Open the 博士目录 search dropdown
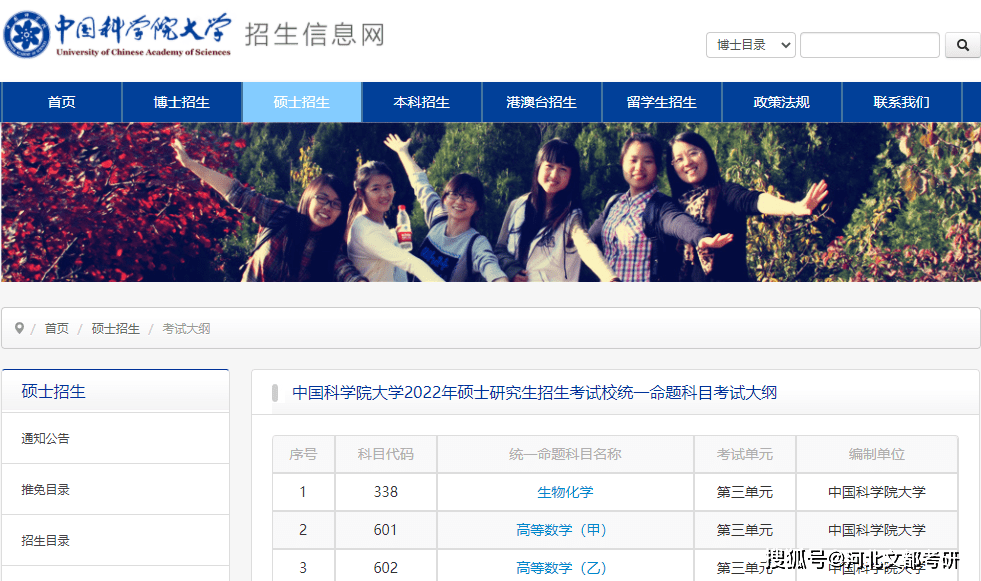The width and height of the screenshot is (981, 581). (x=750, y=45)
